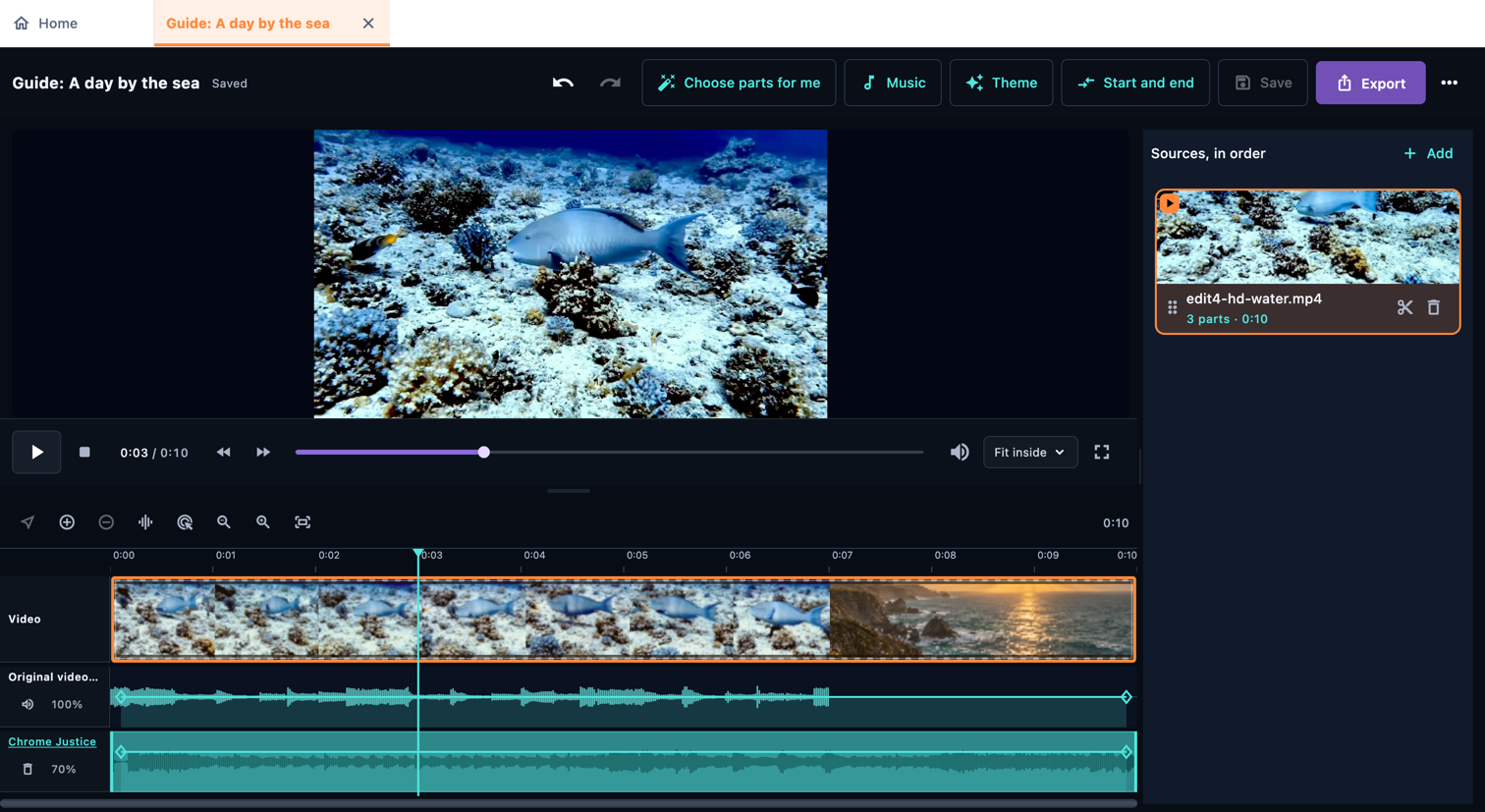Click the Chrome Justice 70% volume value
Screen dimensions: 1485x812
pyautogui.click(x=64, y=769)
